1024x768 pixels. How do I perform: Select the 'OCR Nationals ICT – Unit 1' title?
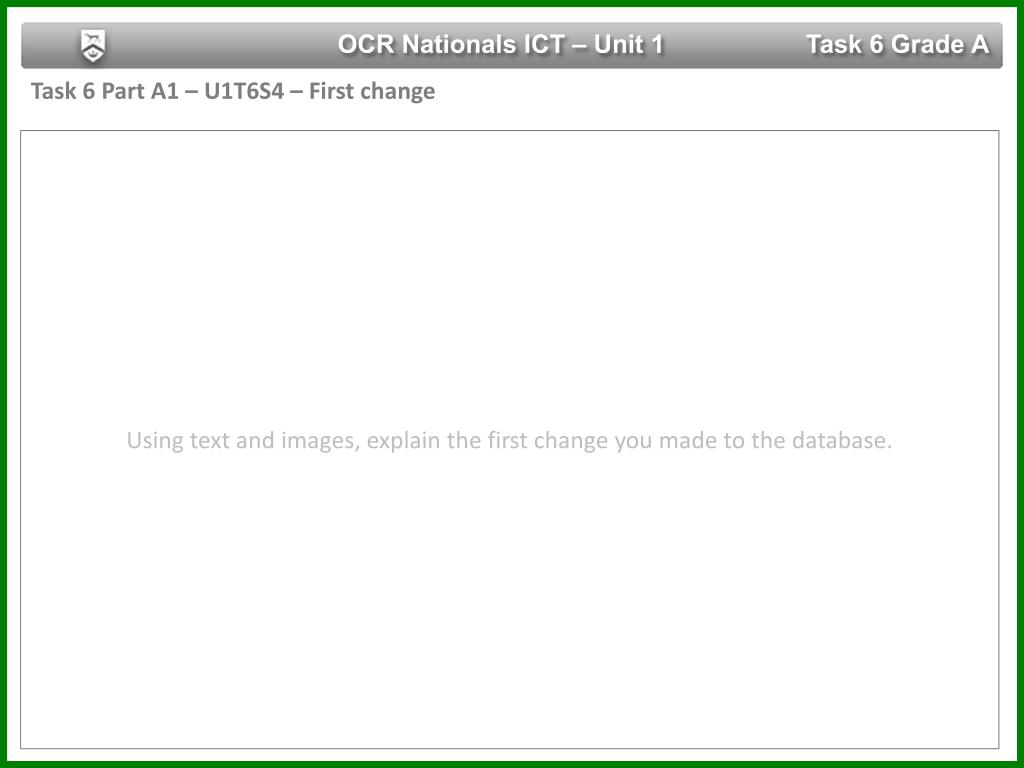pyautogui.click(x=500, y=44)
